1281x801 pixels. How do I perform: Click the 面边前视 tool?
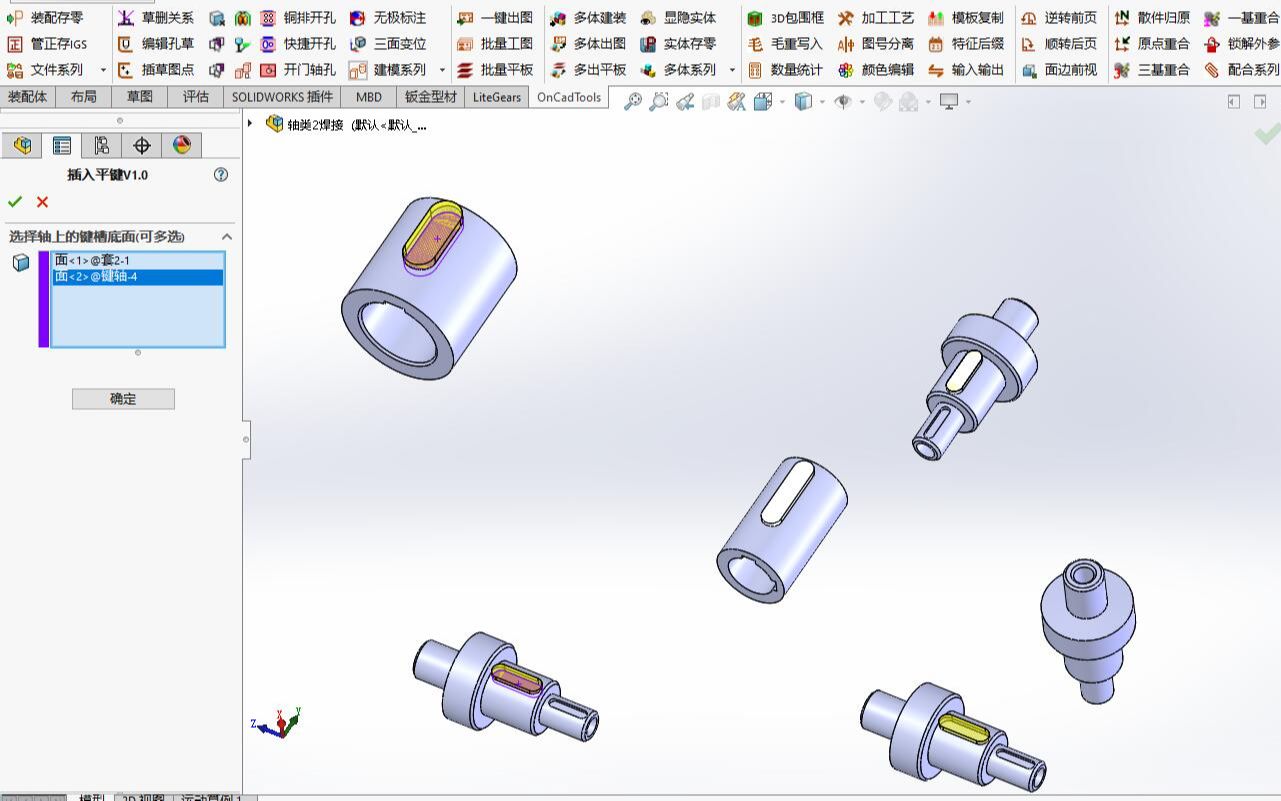[1059, 69]
